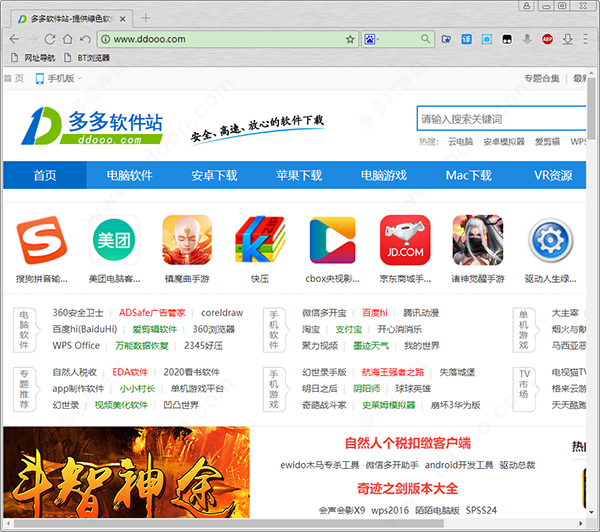The width and height of the screenshot is (600, 532).
Task: Select the 电脑软件 navigation tab
Action: 129,175
